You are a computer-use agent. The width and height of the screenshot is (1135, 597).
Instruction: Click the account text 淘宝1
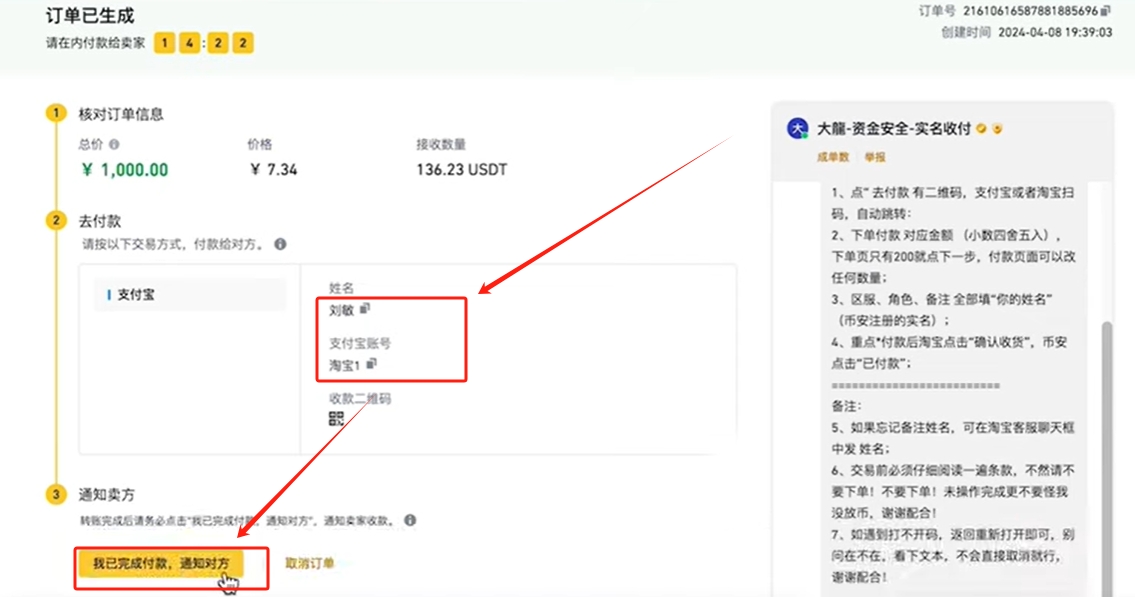coord(344,365)
